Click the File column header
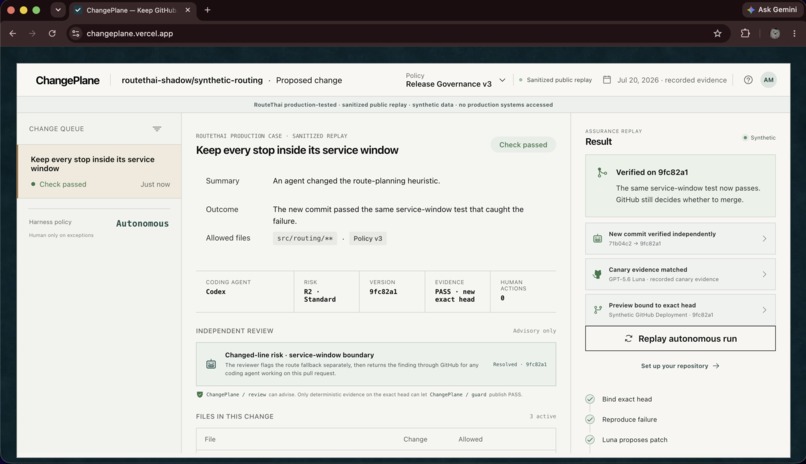 [x=210, y=439]
